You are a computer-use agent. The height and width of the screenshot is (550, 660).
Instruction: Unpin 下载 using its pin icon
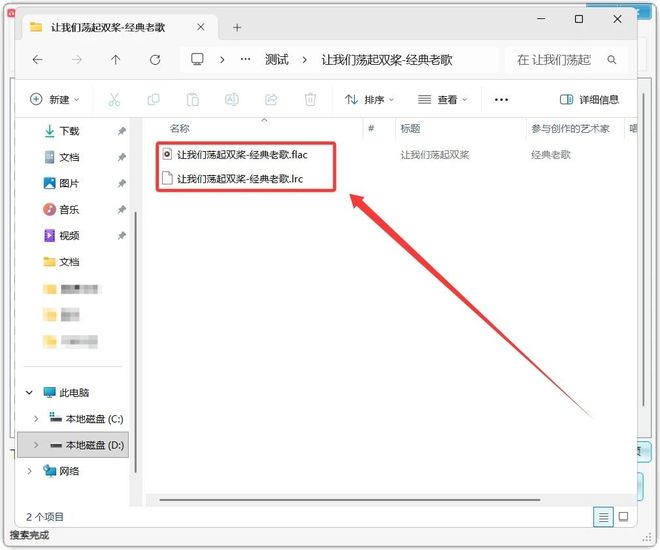pyautogui.click(x=122, y=131)
